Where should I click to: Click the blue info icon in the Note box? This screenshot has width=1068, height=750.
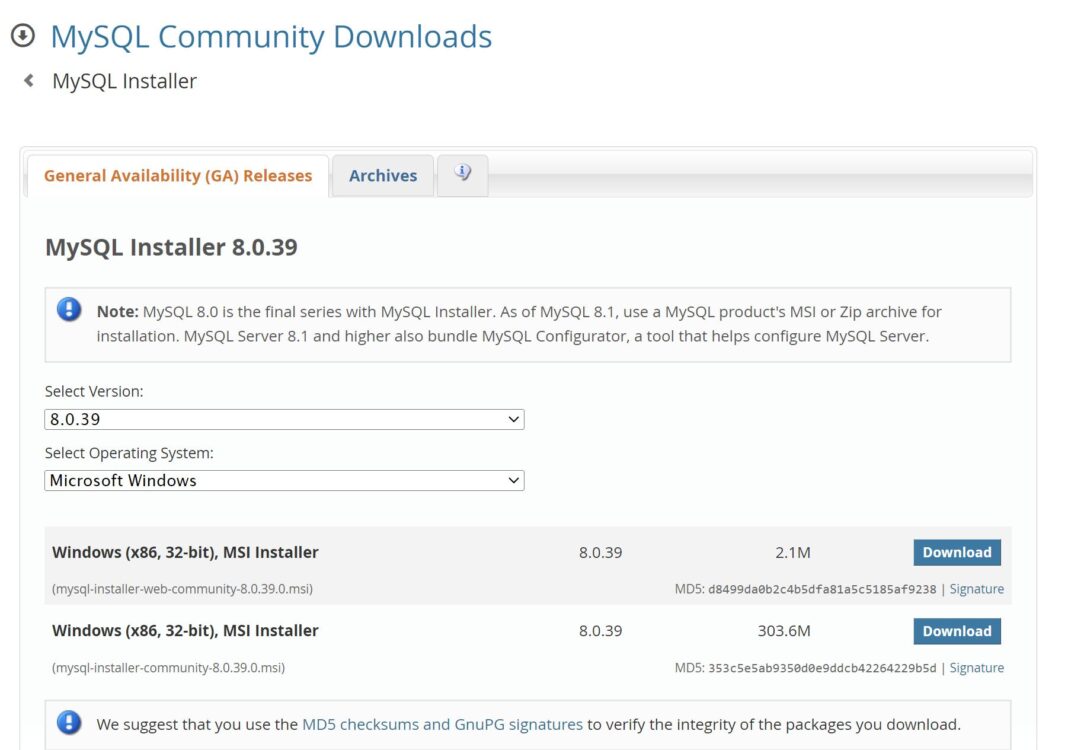(69, 309)
